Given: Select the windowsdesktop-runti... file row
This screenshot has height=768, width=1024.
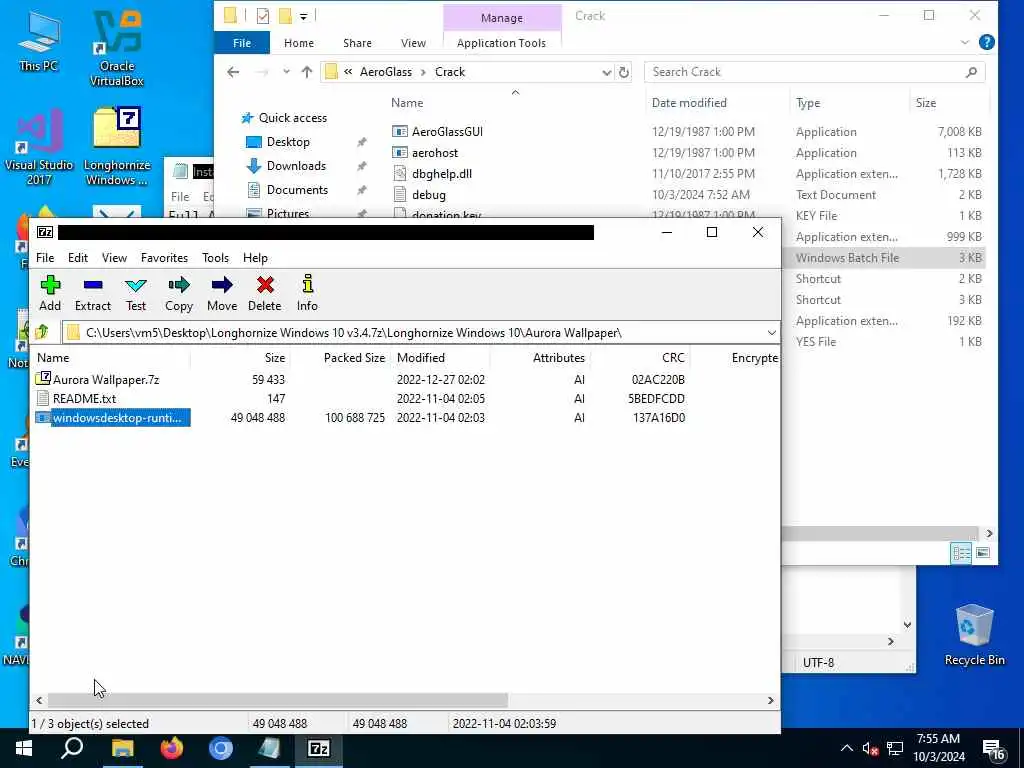Looking at the screenshot, I should coord(113,417).
